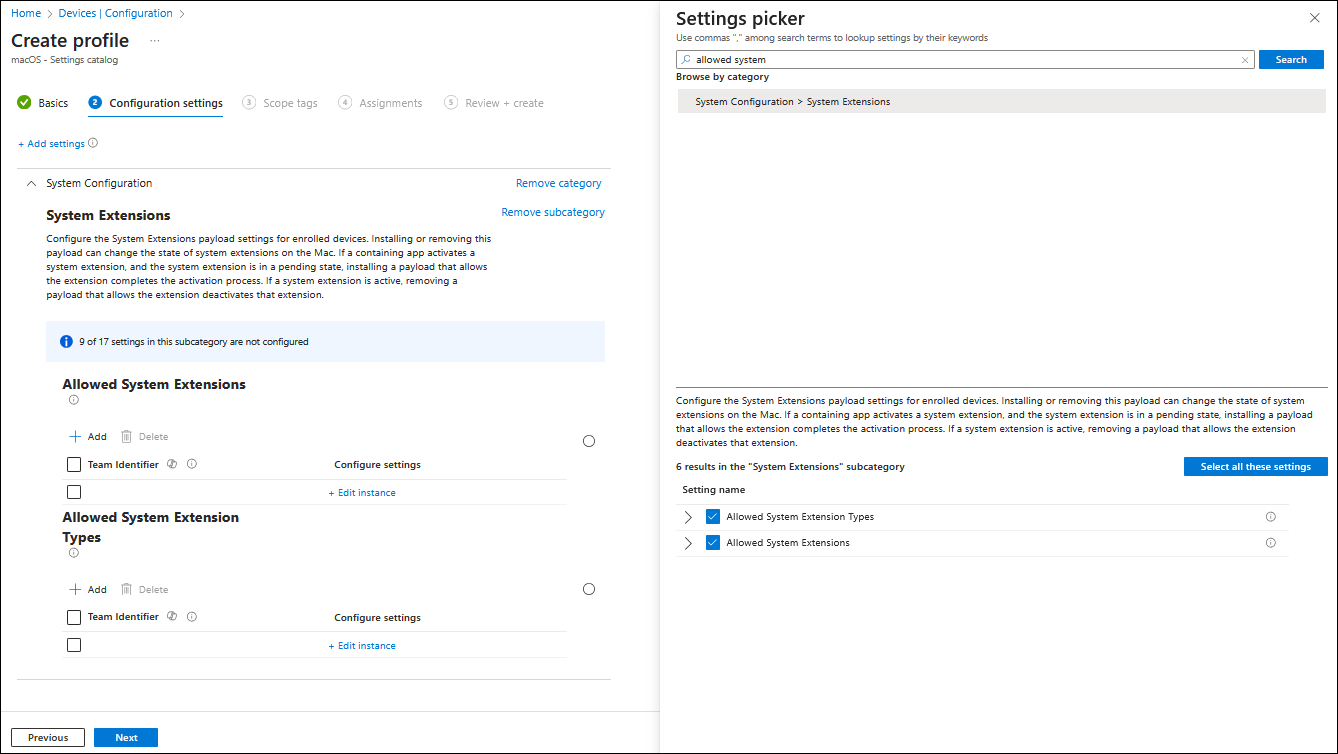The width and height of the screenshot is (1338, 754).
Task: Open the Assignments tab
Action: 380,103
